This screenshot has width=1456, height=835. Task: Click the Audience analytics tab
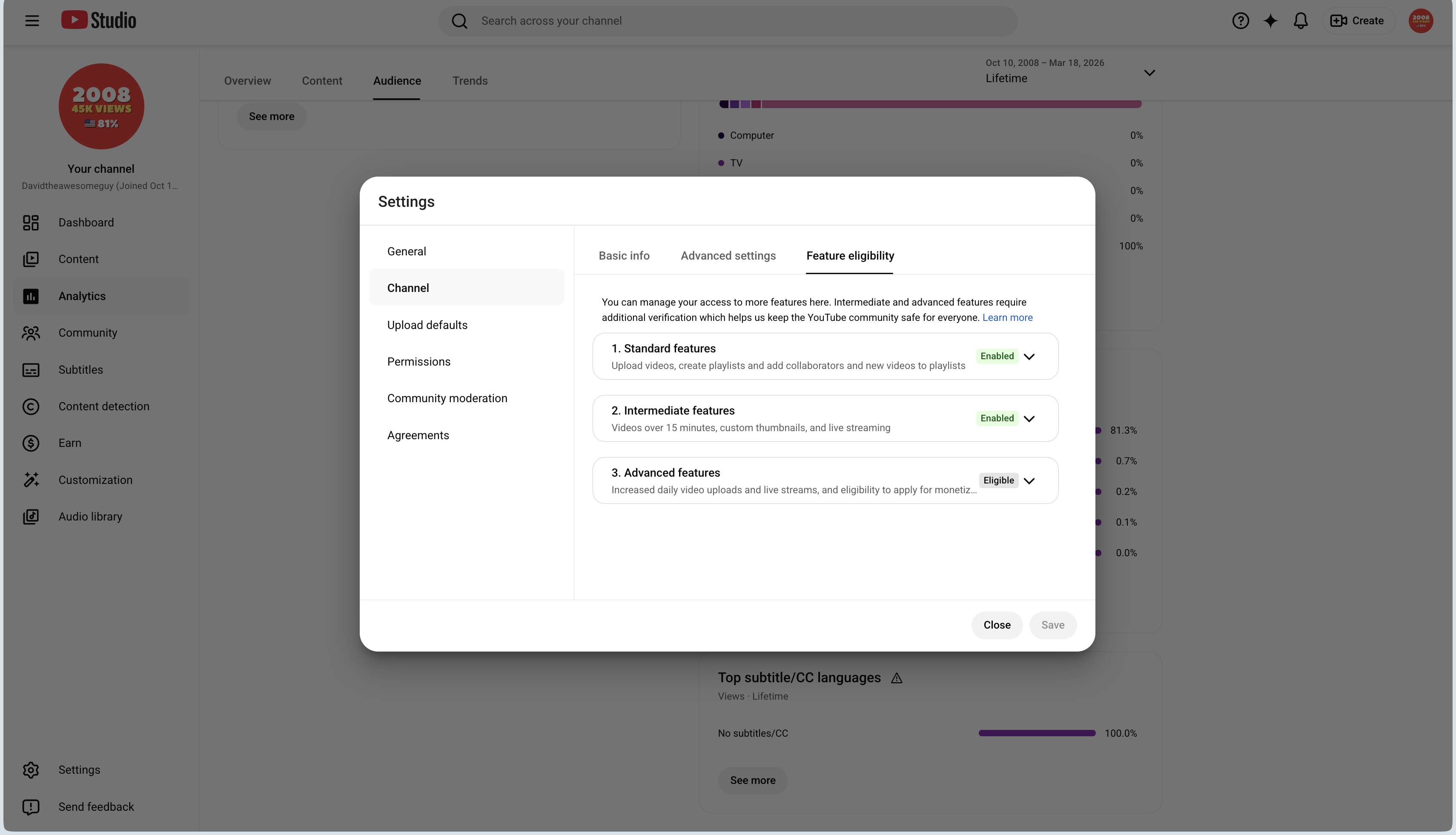(x=397, y=81)
